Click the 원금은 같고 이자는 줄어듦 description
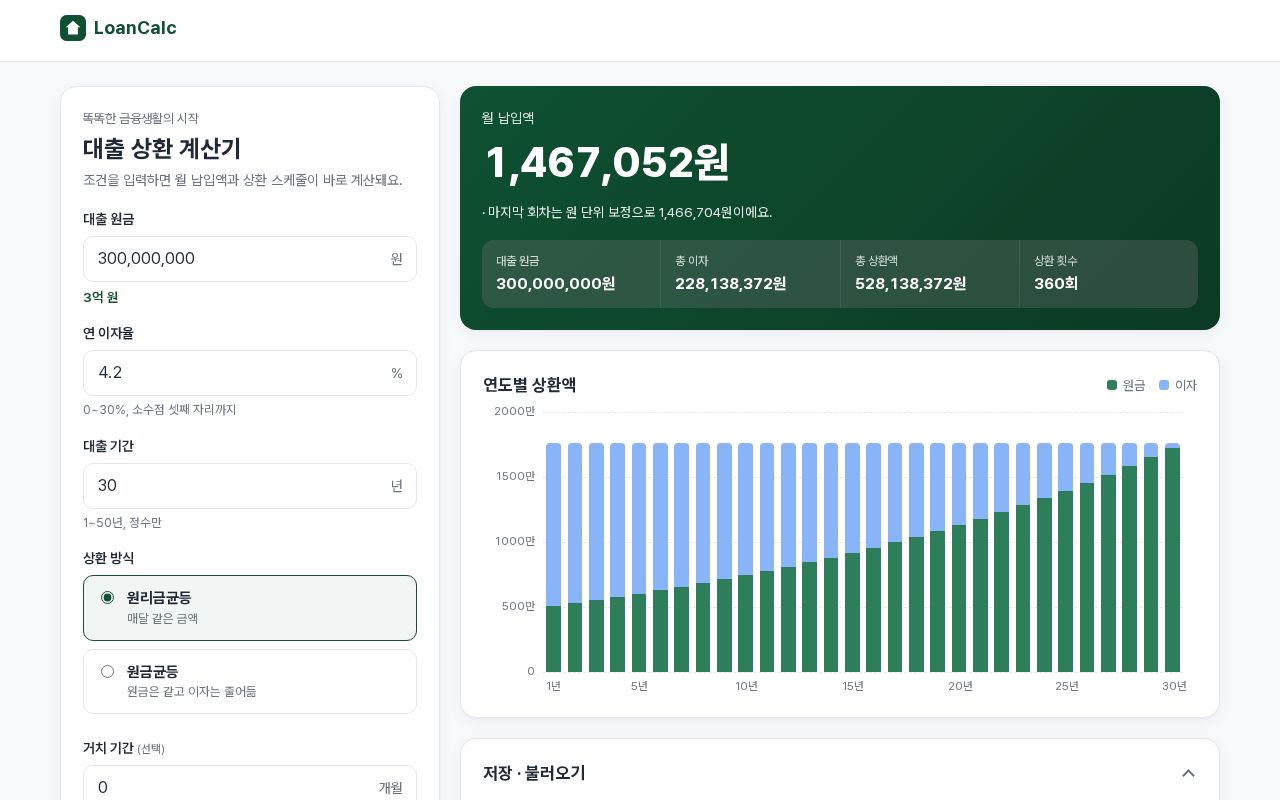The image size is (1280, 800). point(192,692)
